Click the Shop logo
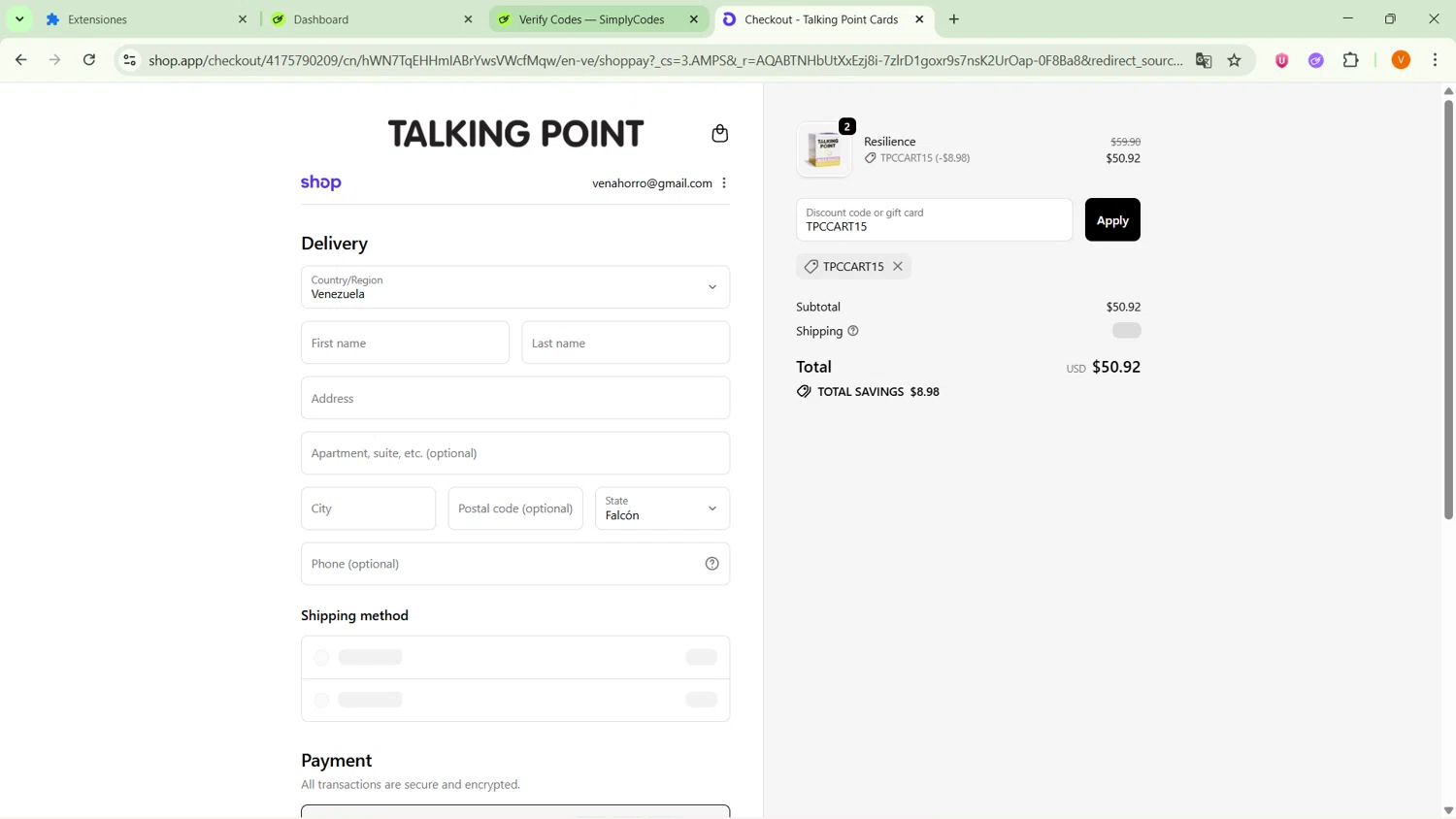This screenshot has width=1456, height=819. [x=321, y=182]
